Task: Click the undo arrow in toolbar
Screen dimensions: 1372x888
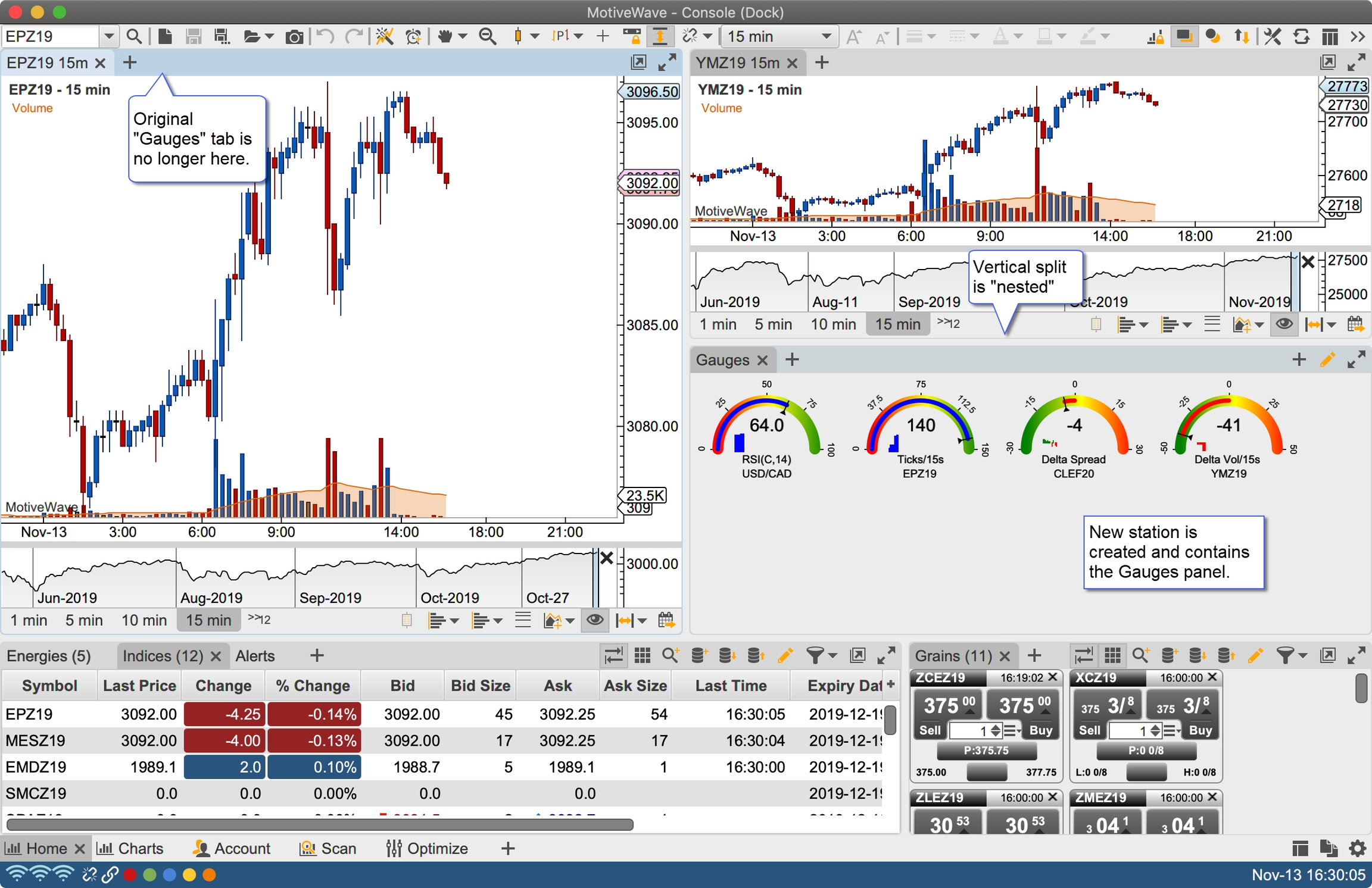Action: 325,36
